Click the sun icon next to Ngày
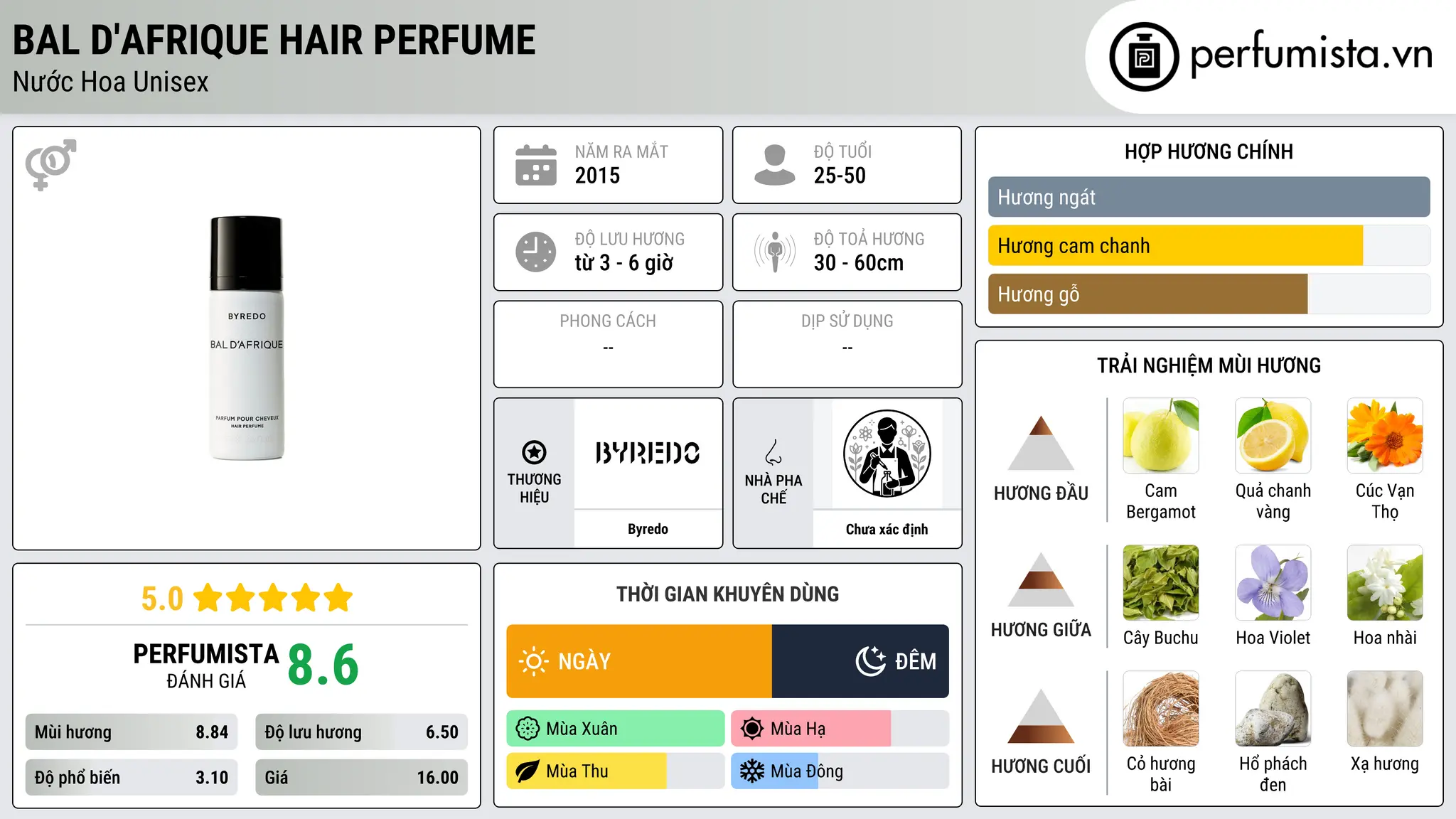Screen dimensions: 1456x819 [x=533, y=661]
